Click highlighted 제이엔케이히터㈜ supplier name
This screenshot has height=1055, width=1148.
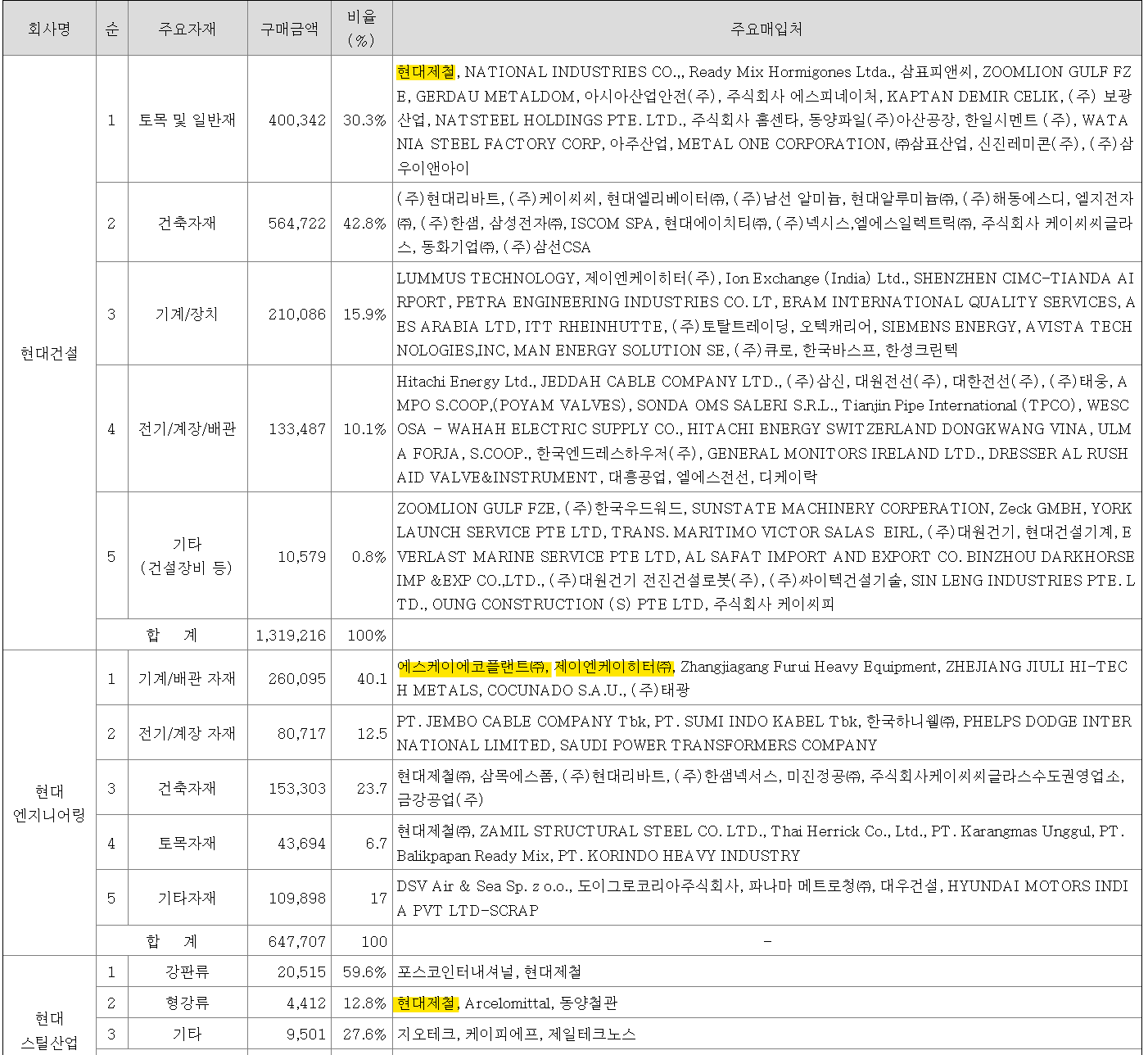(614, 667)
